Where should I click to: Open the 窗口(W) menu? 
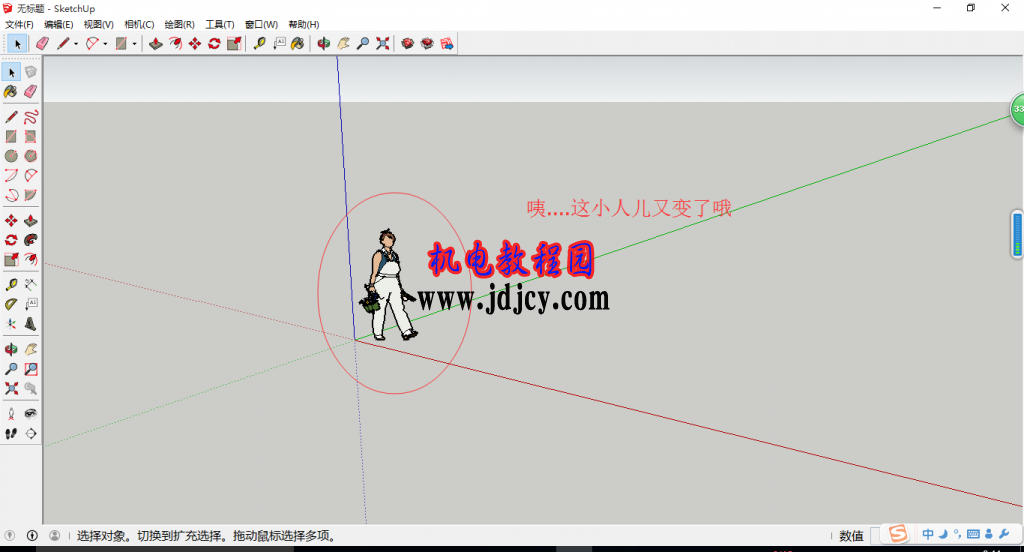(x=261, y=24)
